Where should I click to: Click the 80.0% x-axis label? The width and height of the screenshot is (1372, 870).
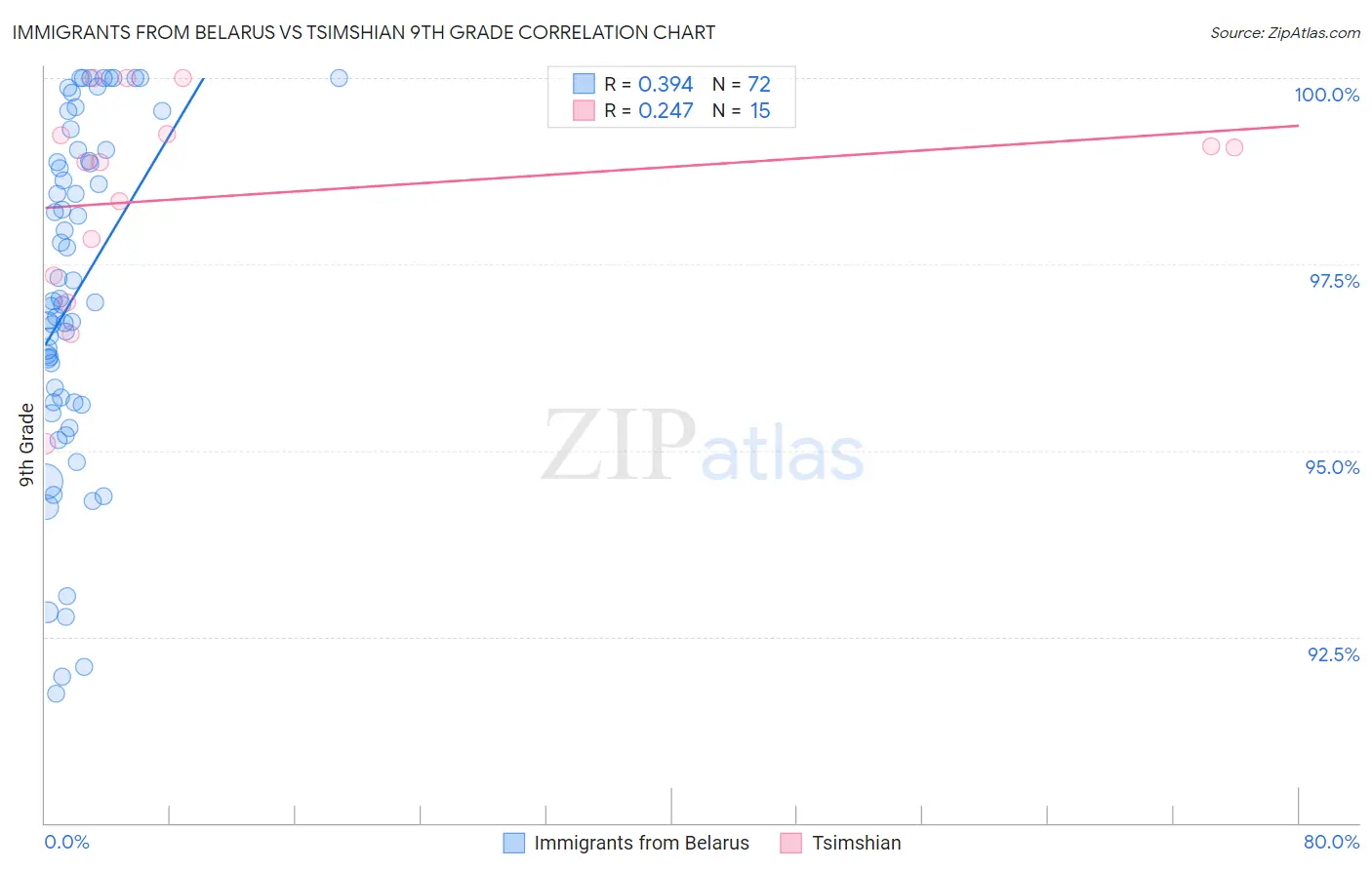1331,842
